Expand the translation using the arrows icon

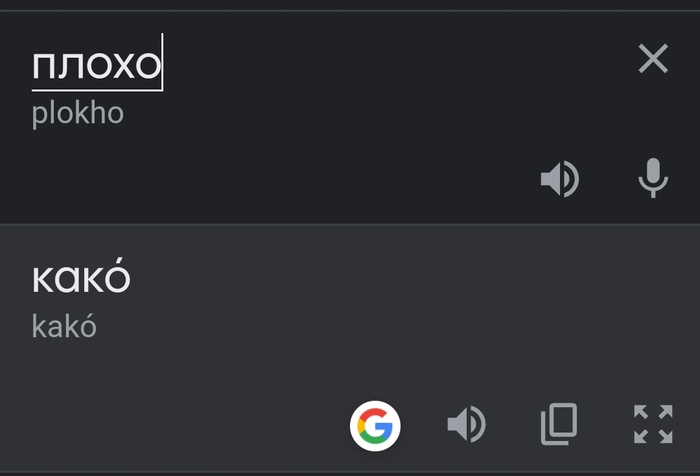coord(653,426)
